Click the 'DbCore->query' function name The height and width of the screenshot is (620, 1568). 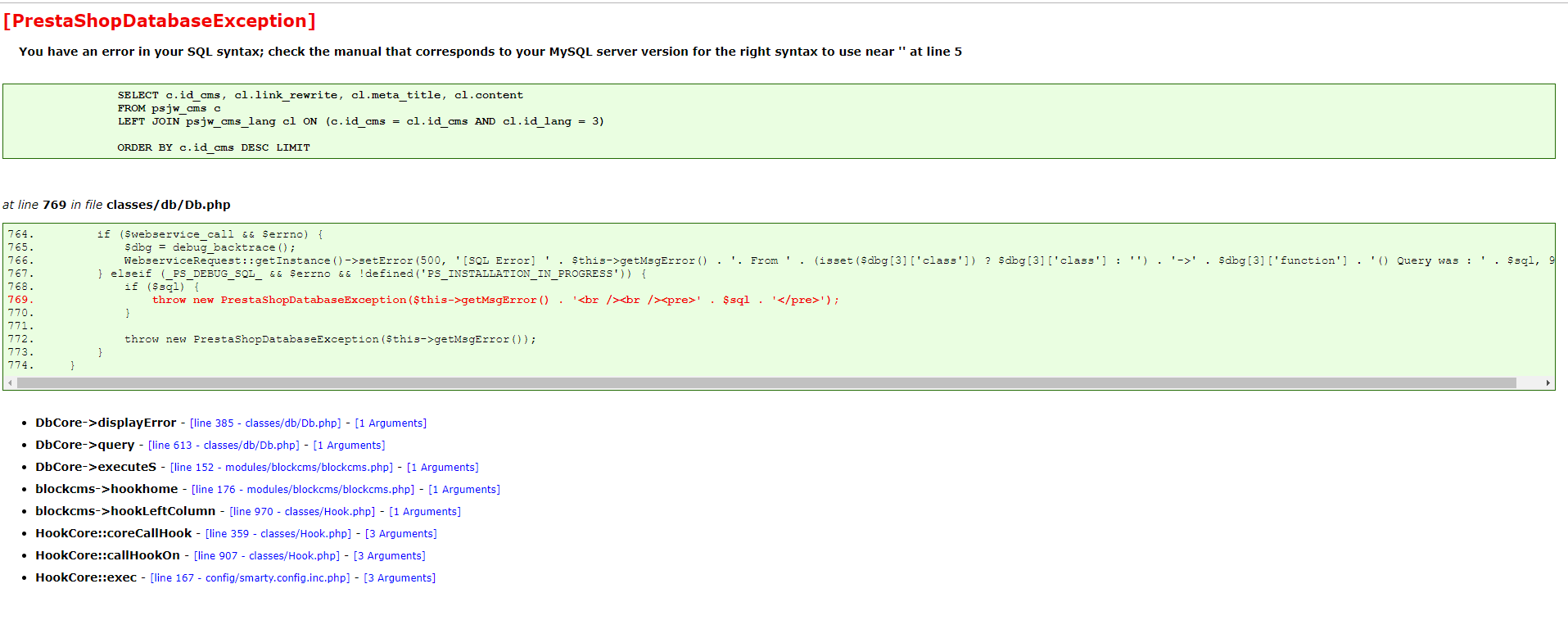click(85, 445)
